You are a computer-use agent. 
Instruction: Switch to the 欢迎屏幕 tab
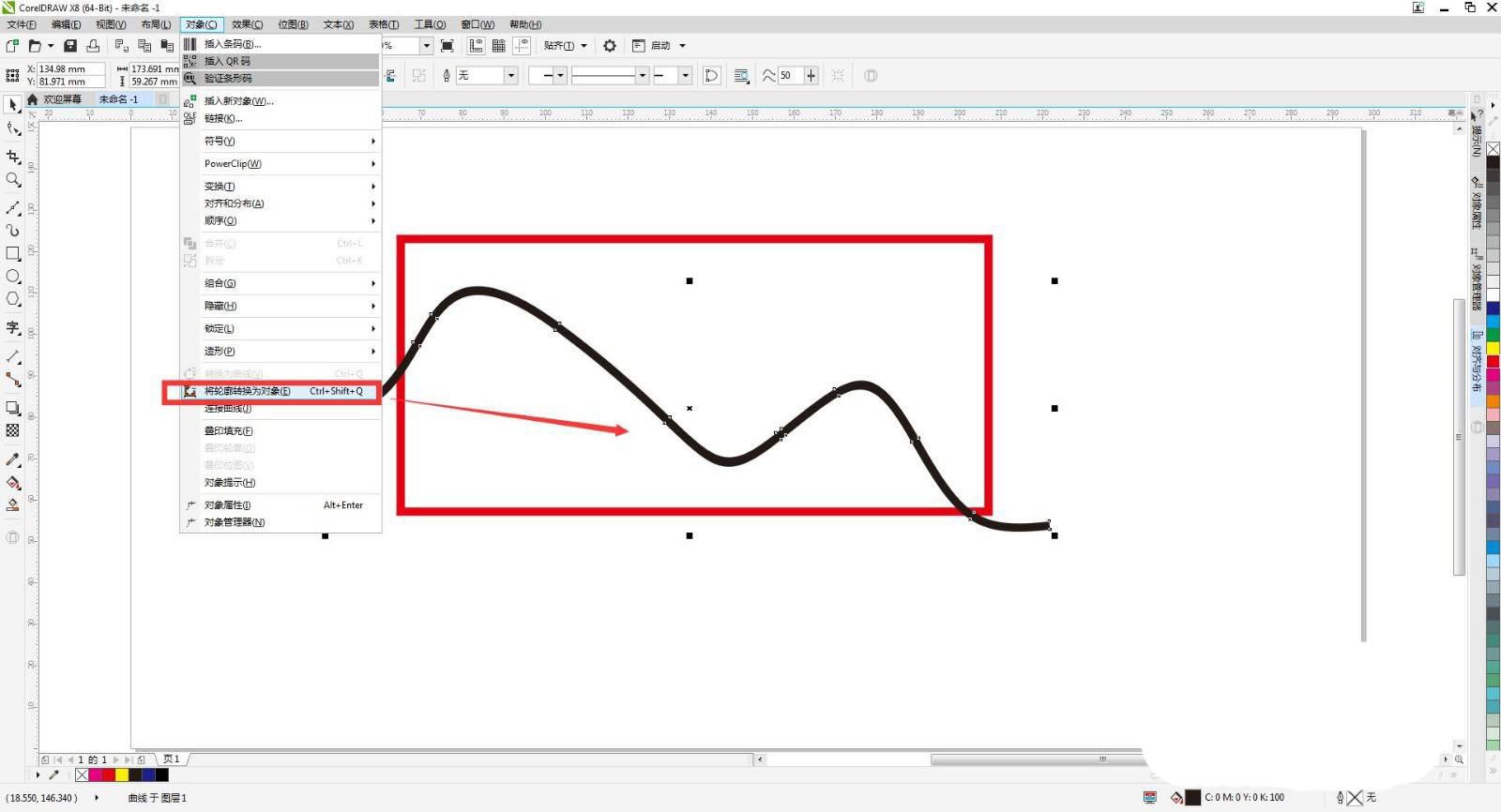point(62,99)
